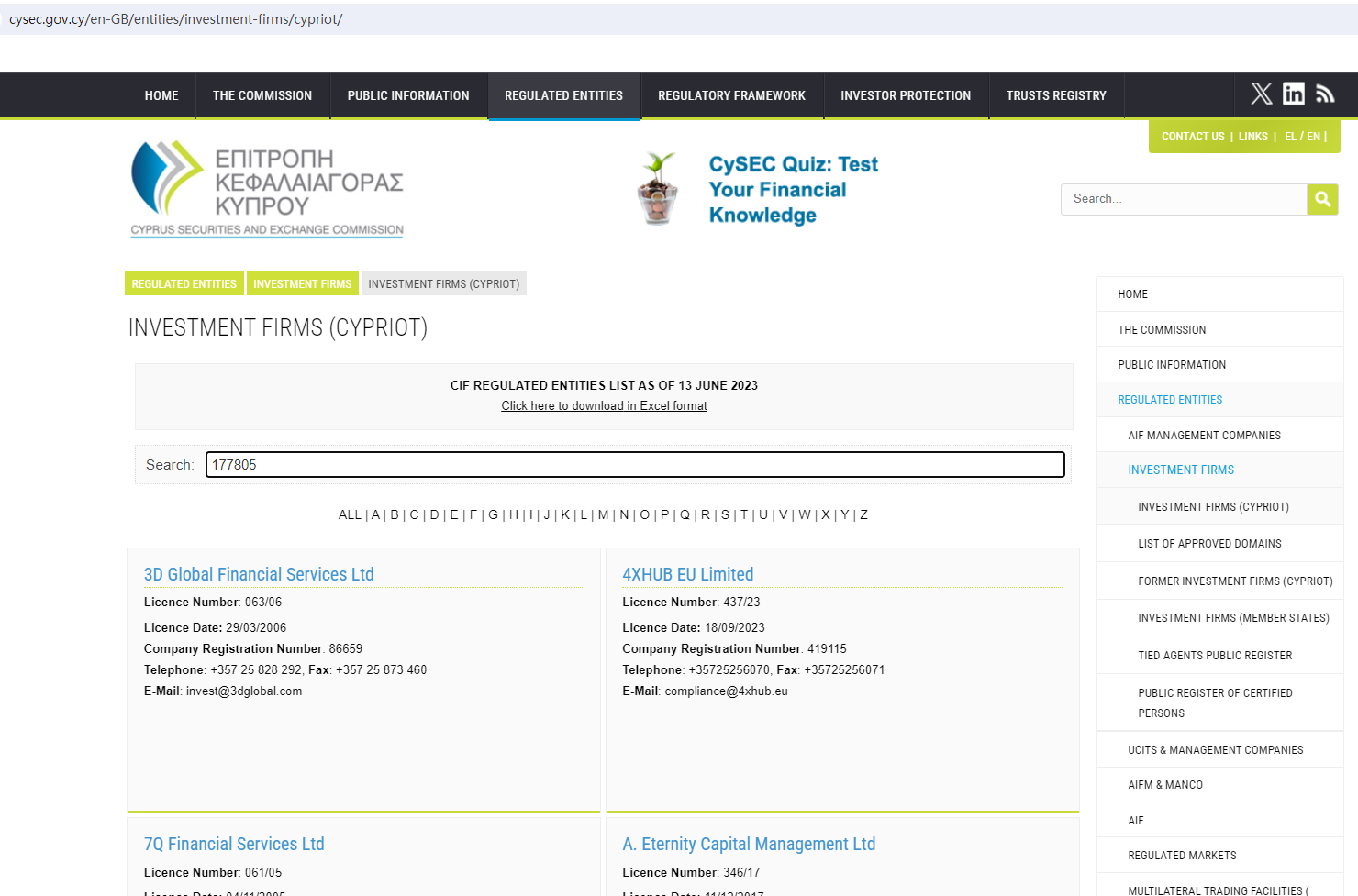Image resolution: width=1358 pixels, height=896 pixels.
Task: Open the LinkedIn social icon
Action: tap(1293, 94)
